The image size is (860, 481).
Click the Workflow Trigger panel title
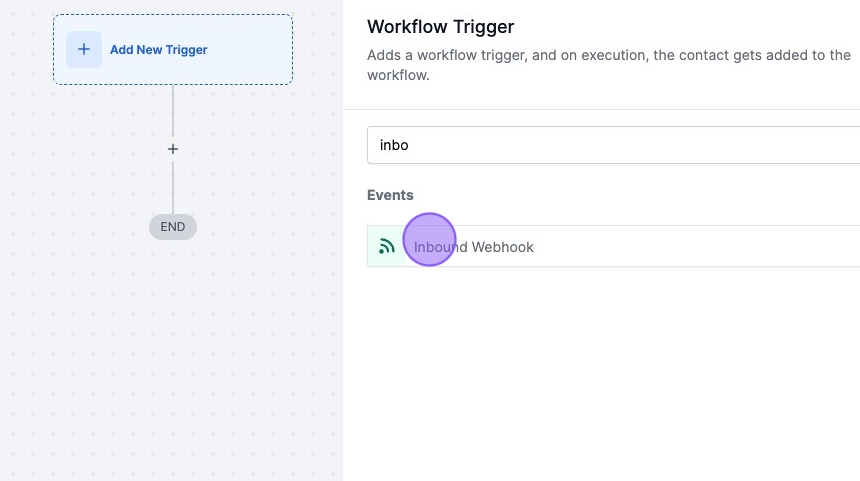(x=440, y=27)
